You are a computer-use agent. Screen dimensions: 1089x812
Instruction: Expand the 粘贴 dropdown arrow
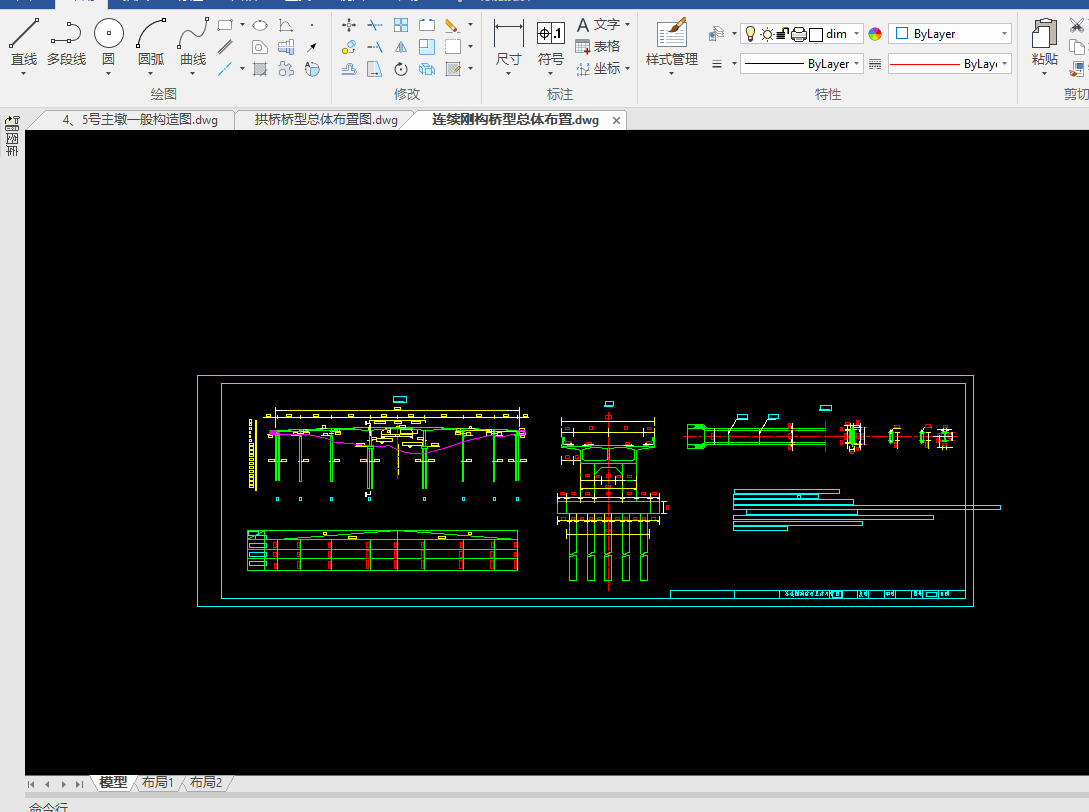[x=1044, y=73]
